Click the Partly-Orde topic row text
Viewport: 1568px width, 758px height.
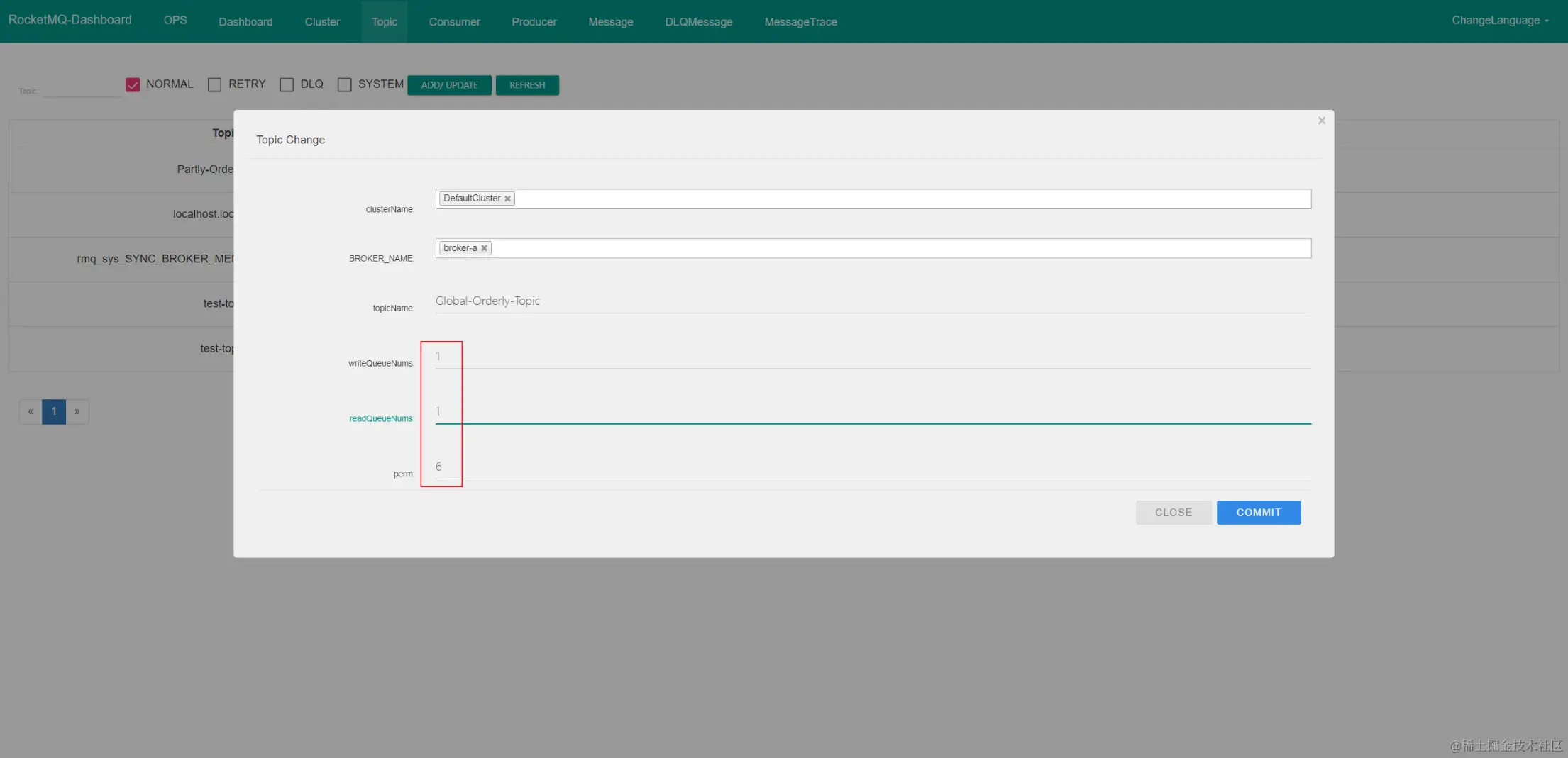[205, 169]
